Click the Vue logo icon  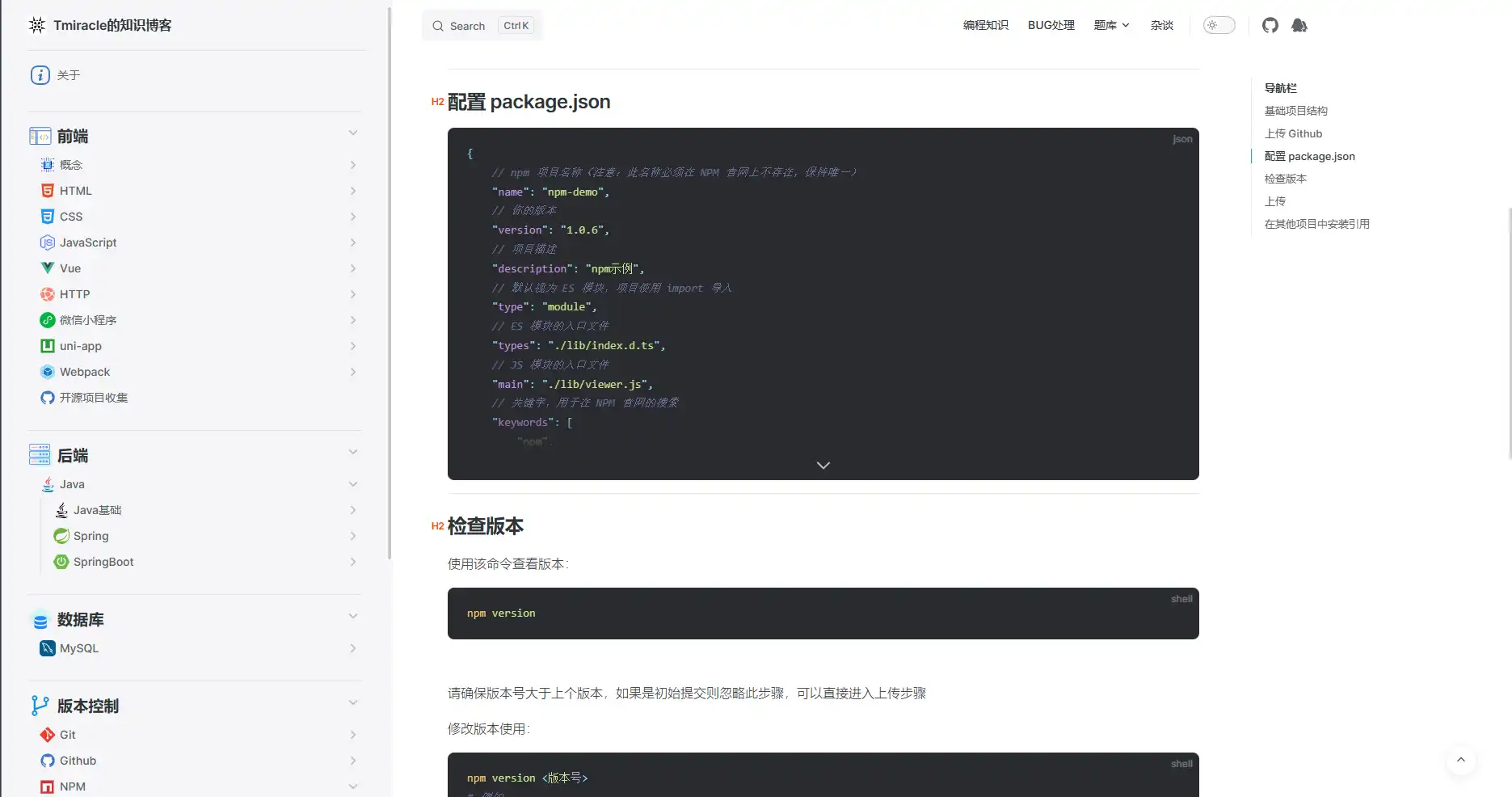point(48,268)
